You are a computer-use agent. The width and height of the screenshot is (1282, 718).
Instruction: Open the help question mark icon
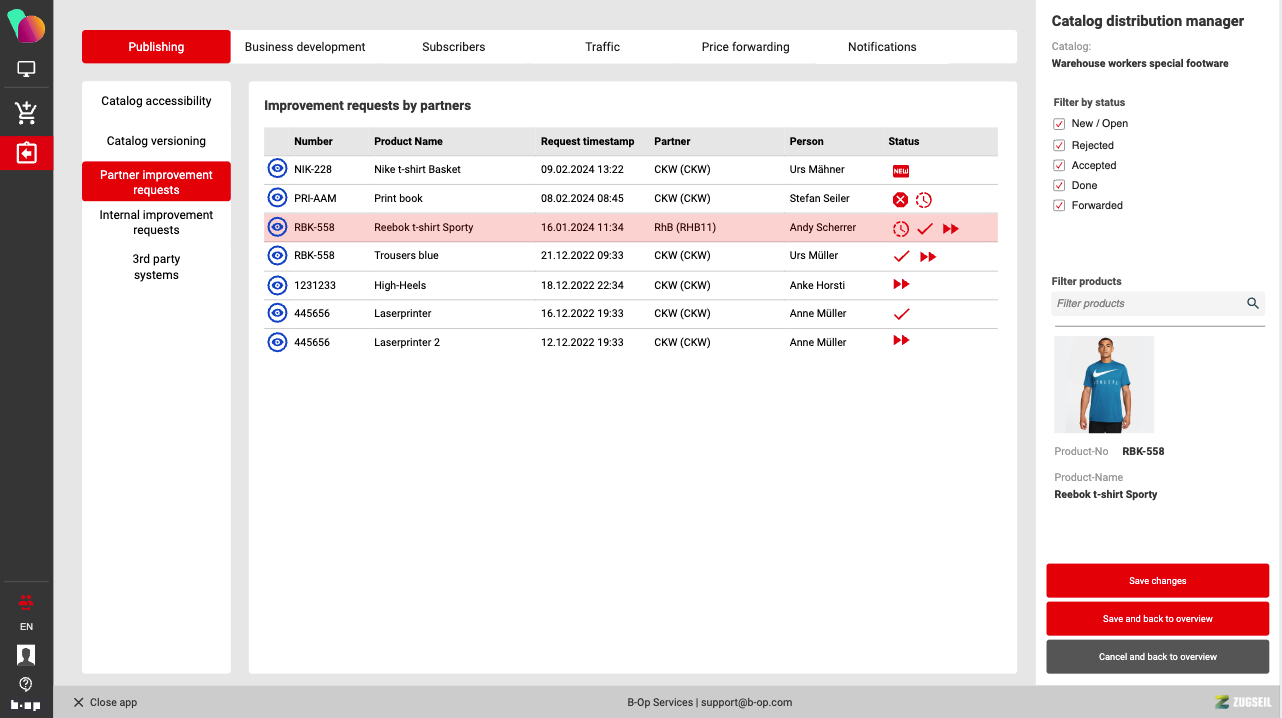[x=26, y=684]
